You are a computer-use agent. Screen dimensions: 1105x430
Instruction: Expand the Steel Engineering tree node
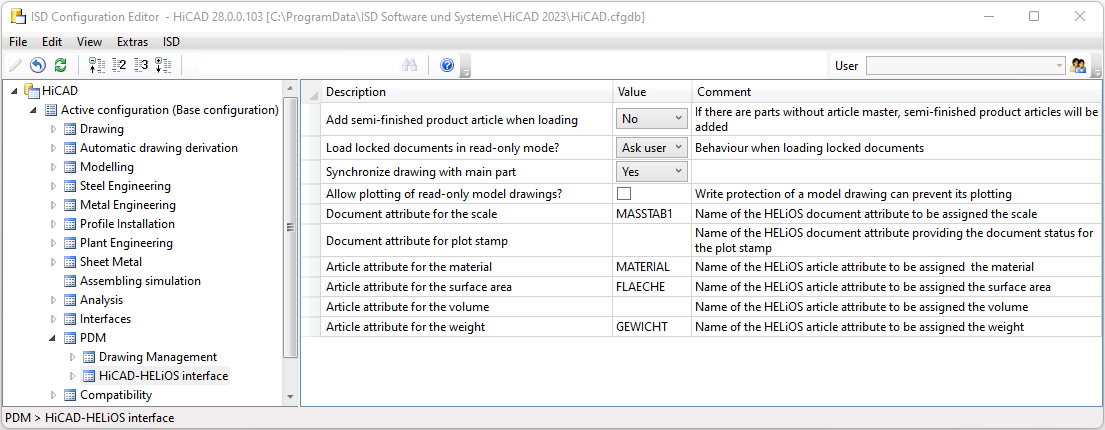54,186
